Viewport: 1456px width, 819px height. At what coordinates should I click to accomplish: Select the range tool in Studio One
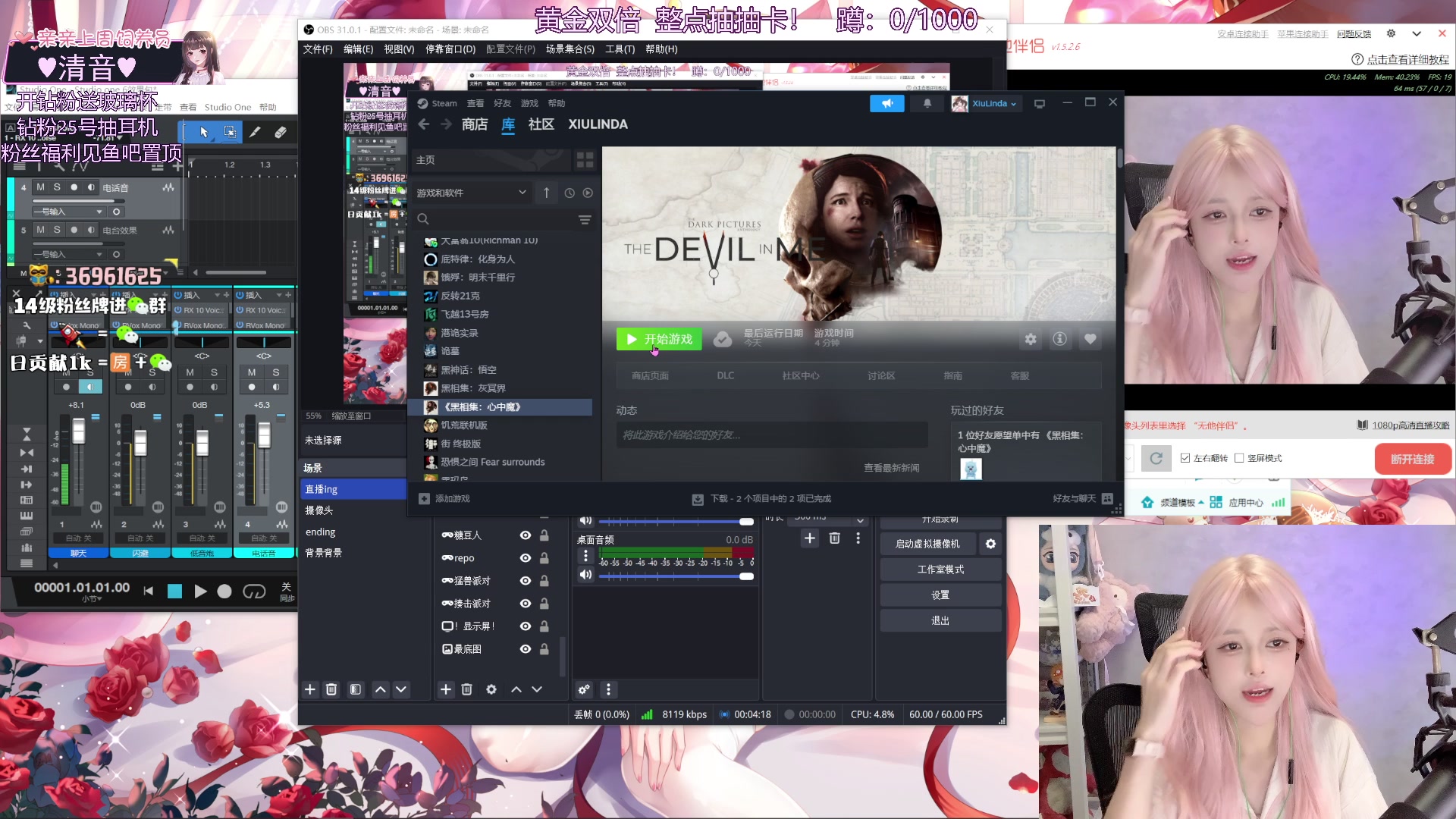coord(230,132)
